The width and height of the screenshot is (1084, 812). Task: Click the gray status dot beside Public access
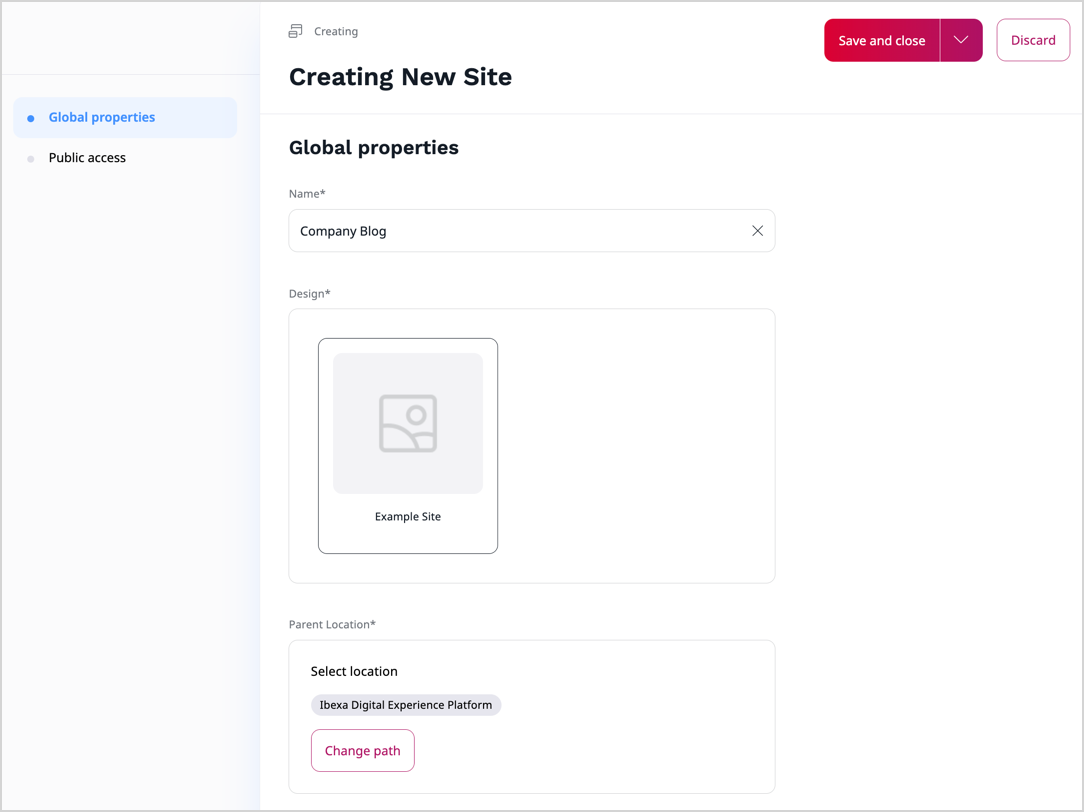pos(31,157)
